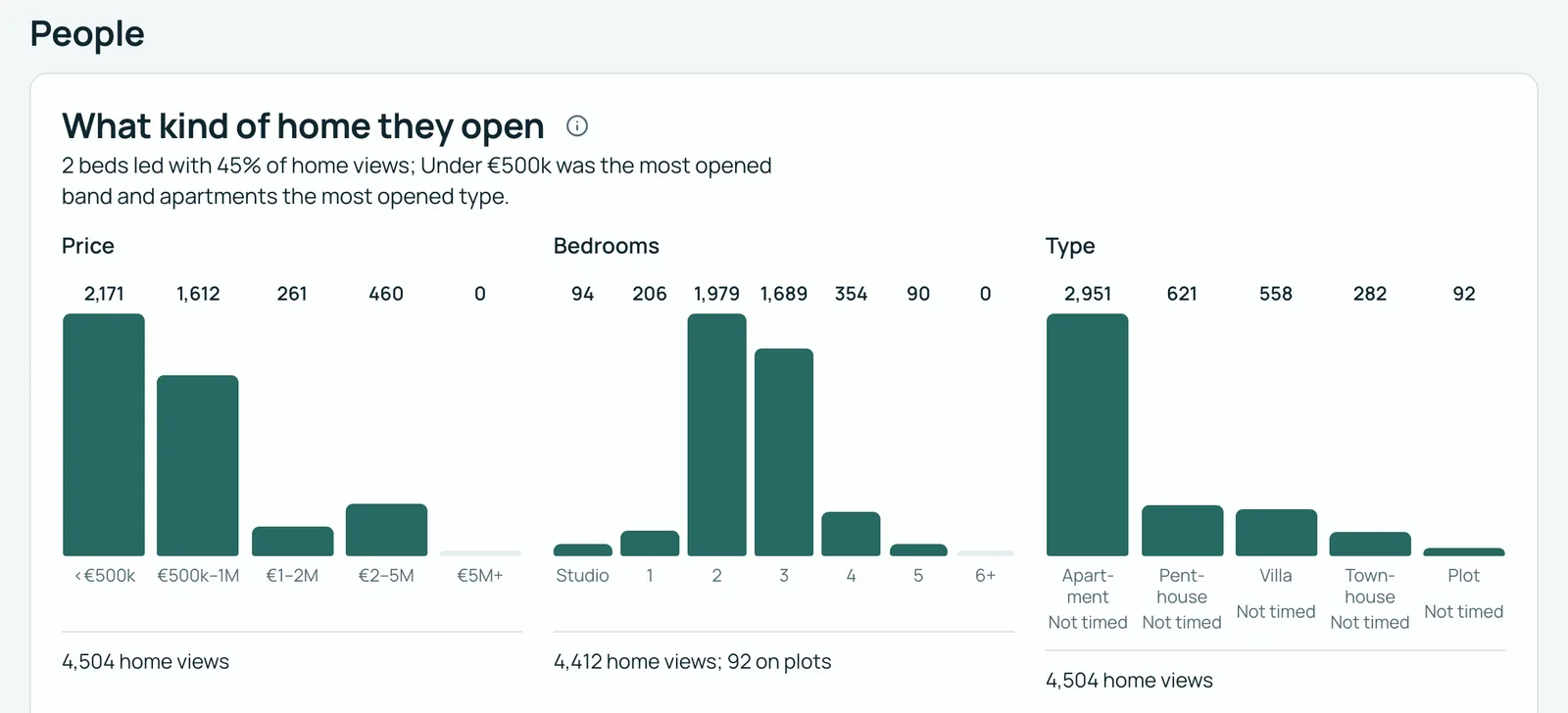Click 4,412 home views; 92 on plots
1568x713 pixels.
point(693,662)
